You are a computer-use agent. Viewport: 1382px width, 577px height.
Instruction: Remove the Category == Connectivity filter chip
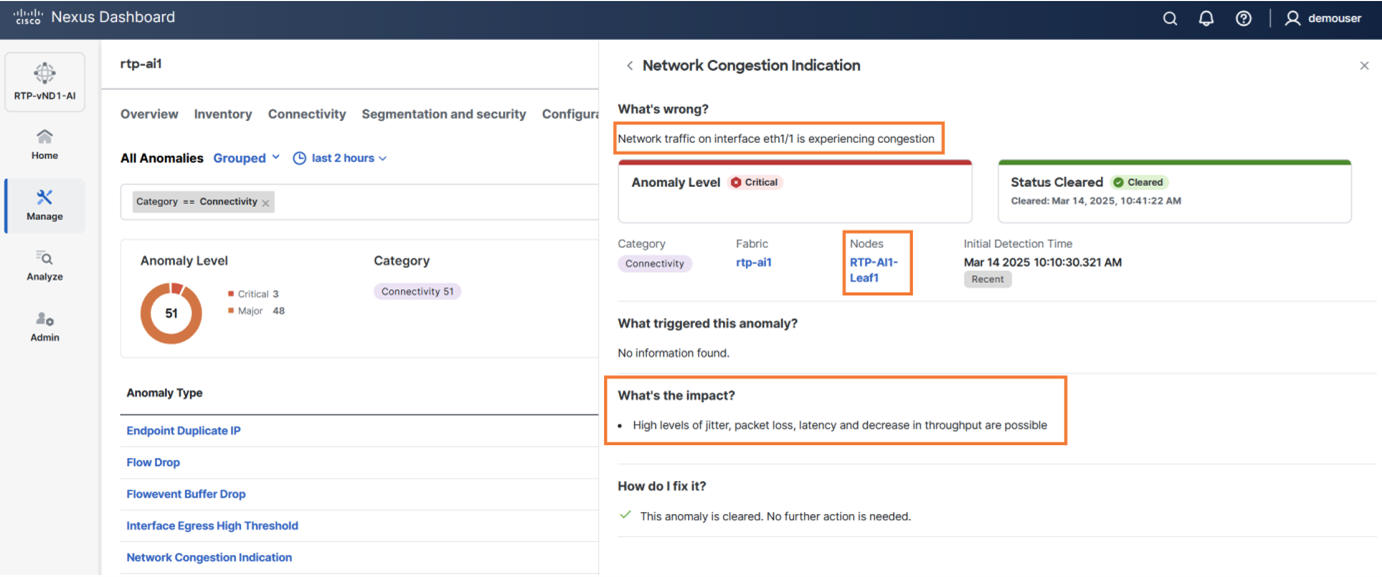[x=266, y=203]
